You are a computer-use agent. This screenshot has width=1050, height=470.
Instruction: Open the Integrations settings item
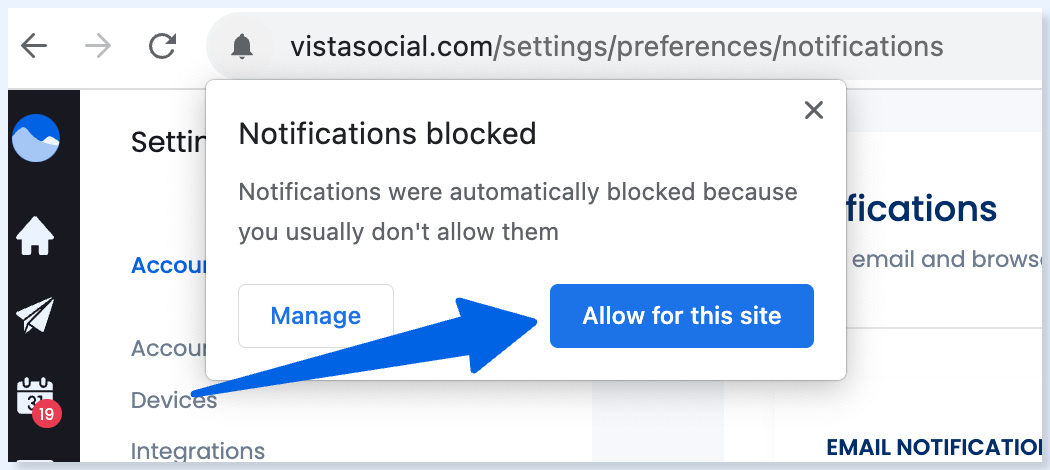pos(198,451)
